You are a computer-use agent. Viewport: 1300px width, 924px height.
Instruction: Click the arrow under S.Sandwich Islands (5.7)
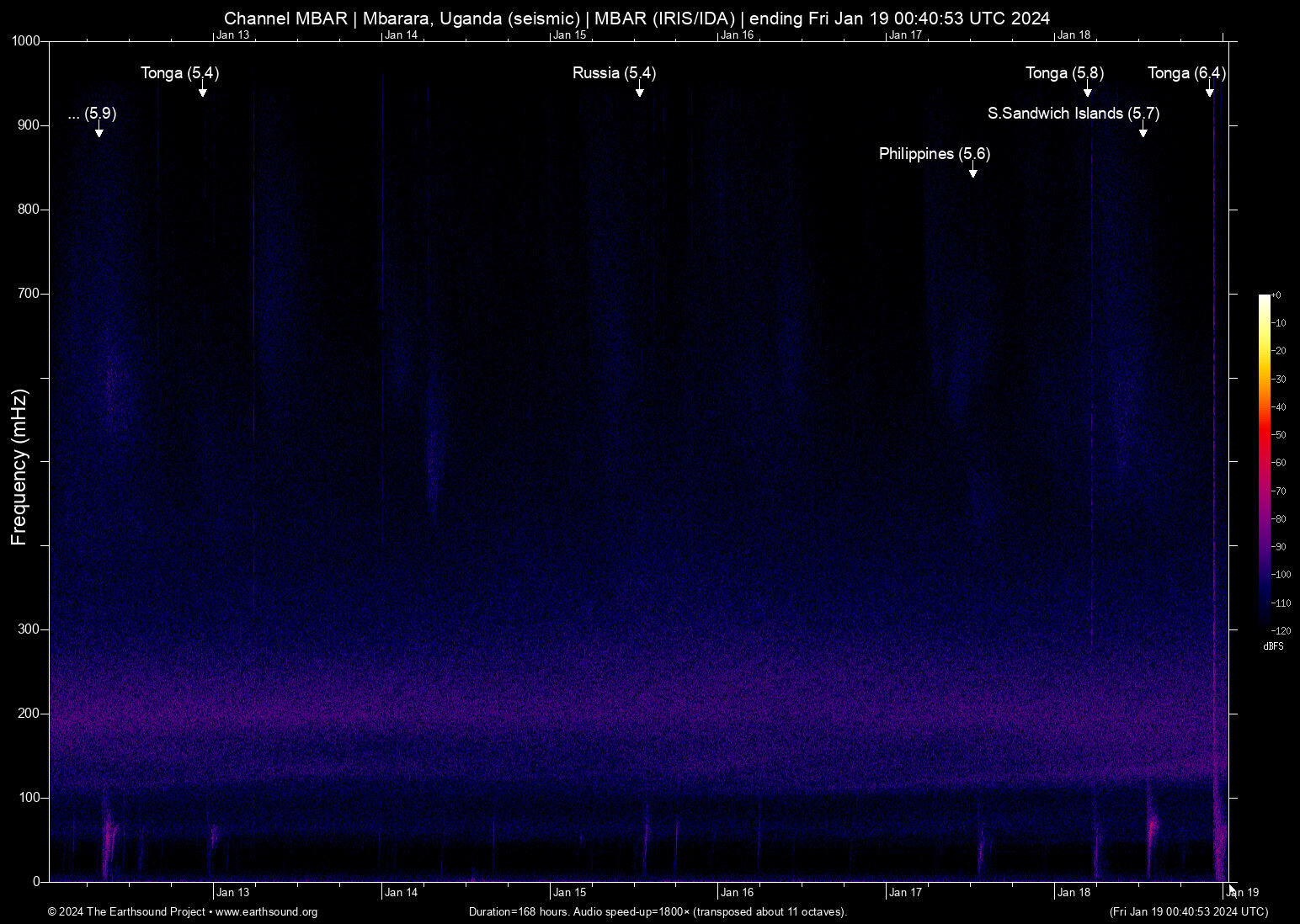(1143, 131)
